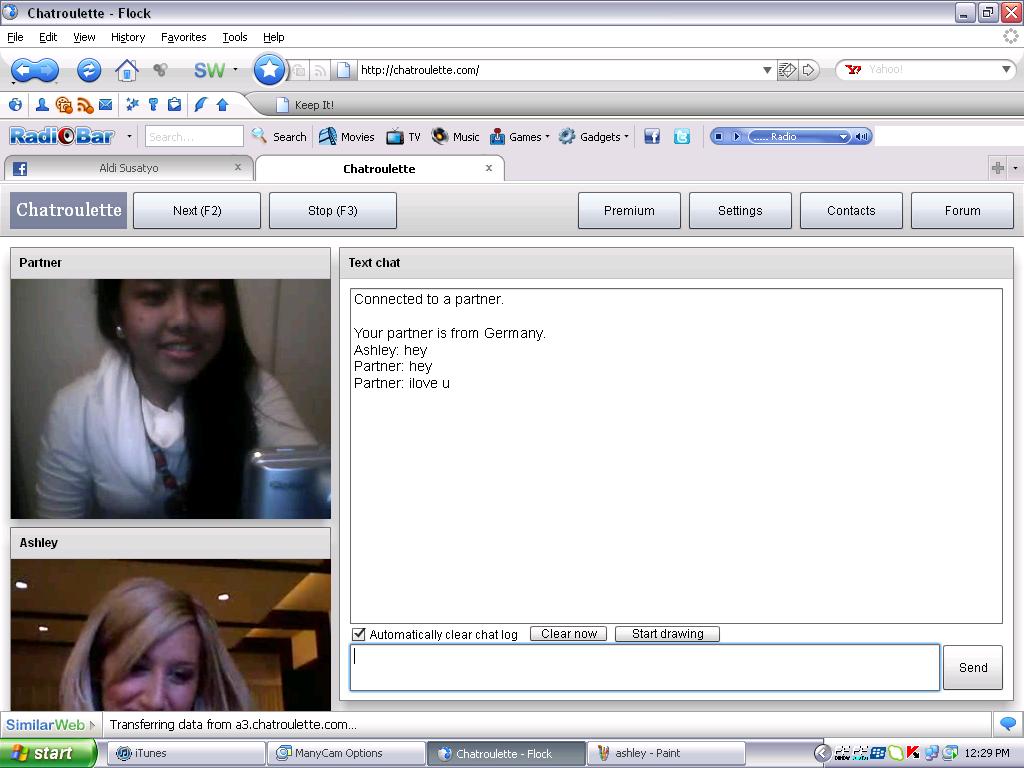Click the Twitter icon in RadioBar

click(x=682, y=136)
